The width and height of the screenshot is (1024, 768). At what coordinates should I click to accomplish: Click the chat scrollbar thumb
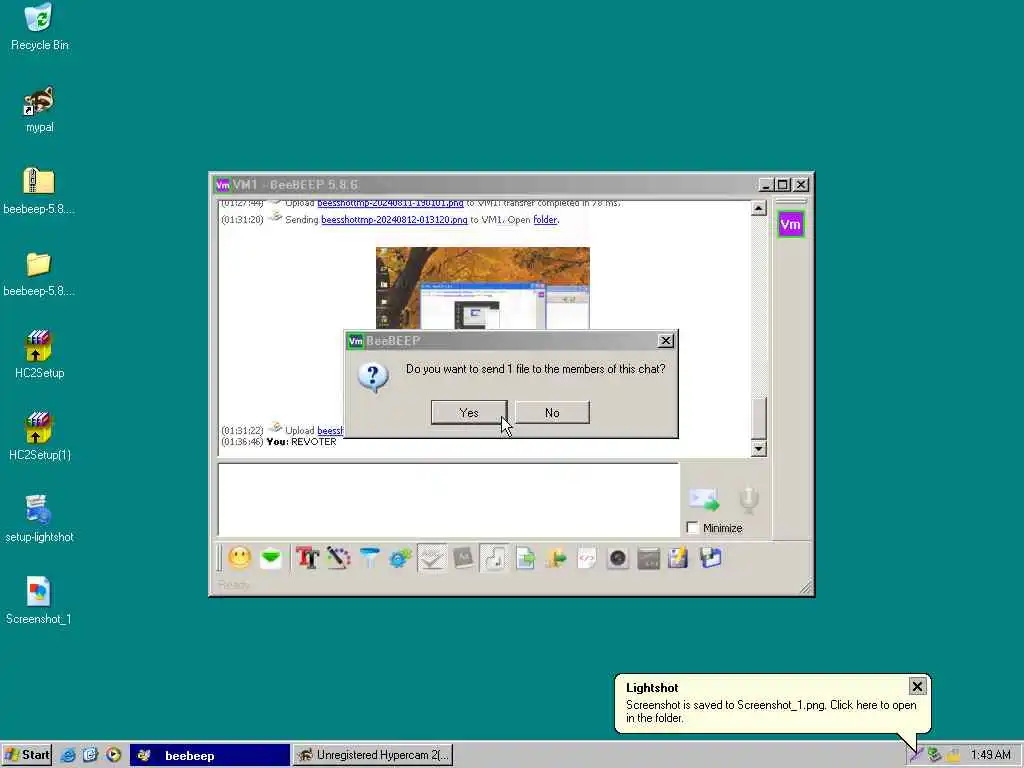758,419
